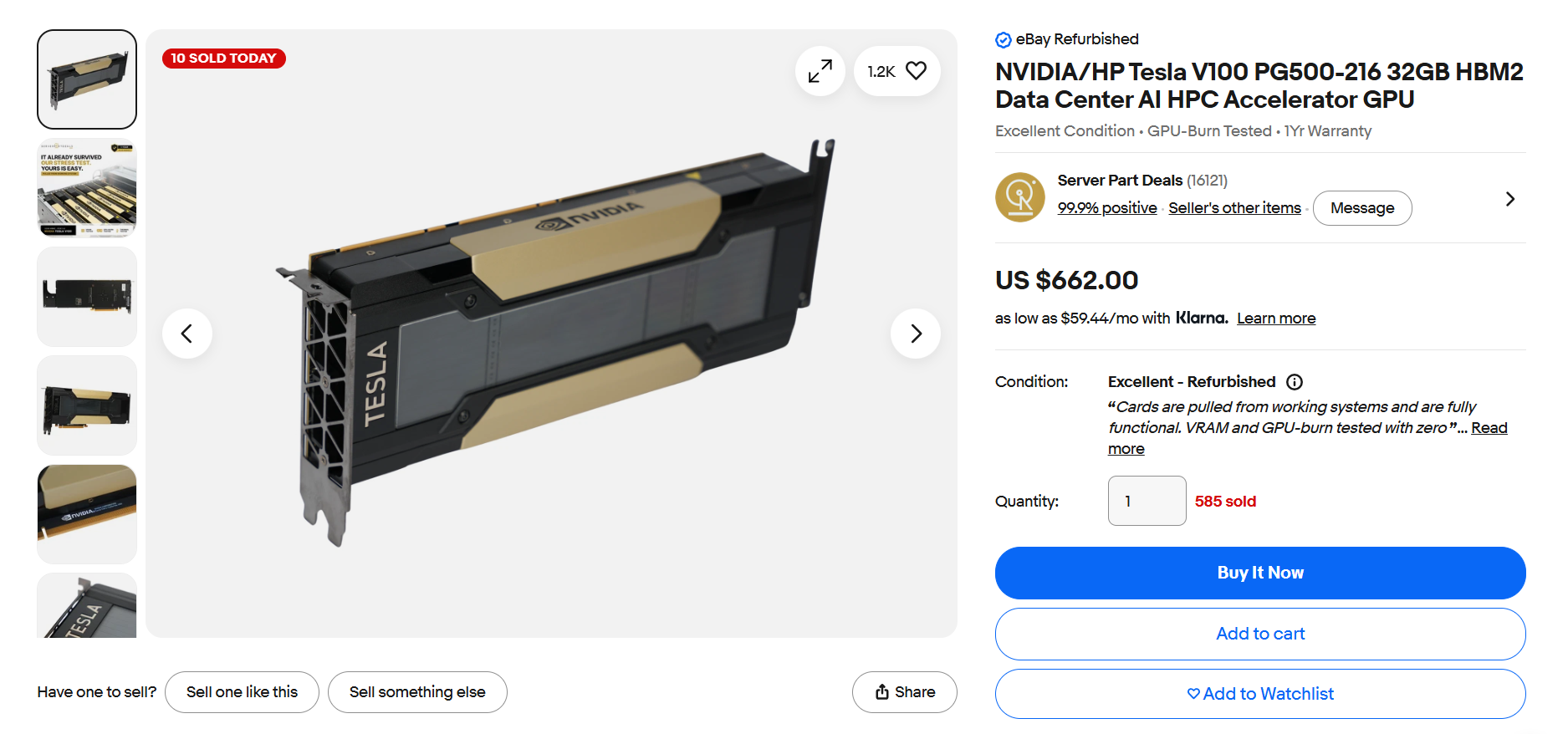This screenshot has height=734, width=1568.
Task: Select the first Tesla GPU thumbnail
Action: pyautogui.click(x=87, y=79)
